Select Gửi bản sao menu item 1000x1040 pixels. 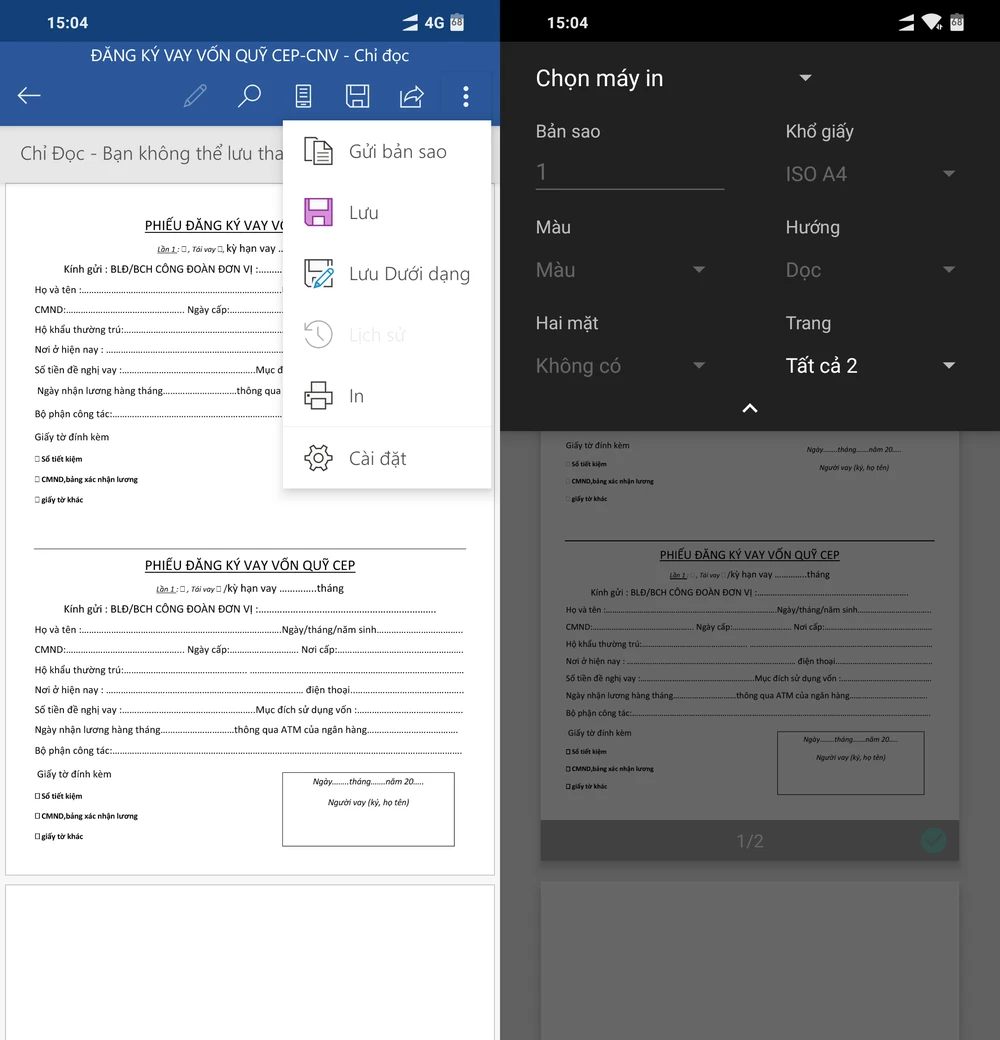click(x=397, y=152)
